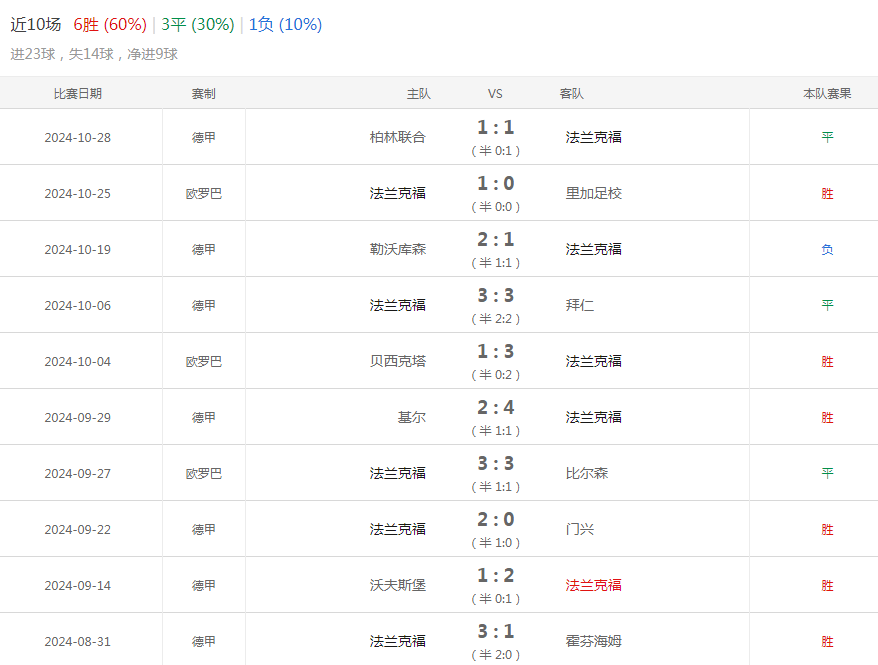Click the VS column header
Image resolution: width=878 pixels, height=665 pixels.
[495, 93]
